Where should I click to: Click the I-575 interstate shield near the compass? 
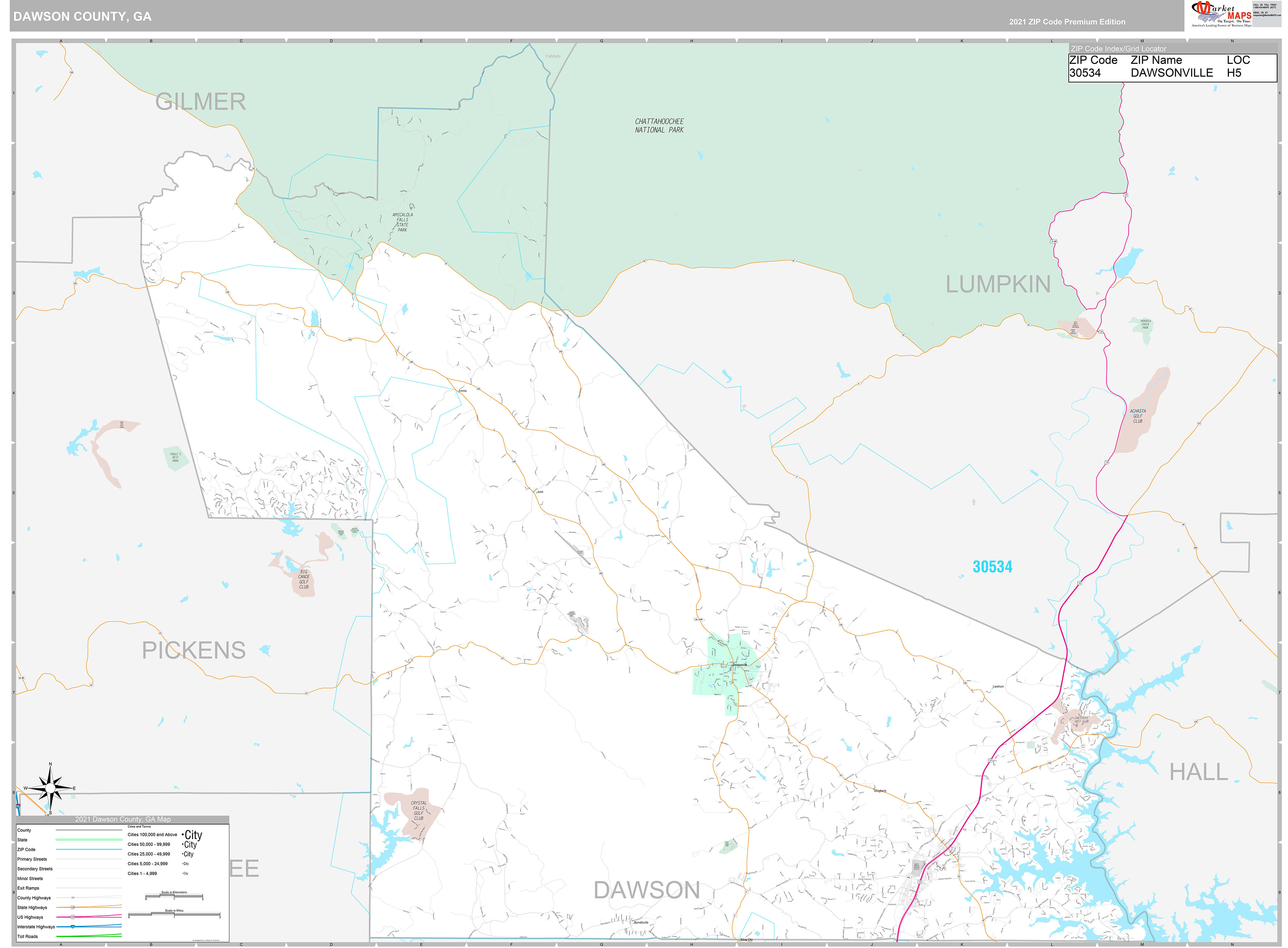(18, 805)
